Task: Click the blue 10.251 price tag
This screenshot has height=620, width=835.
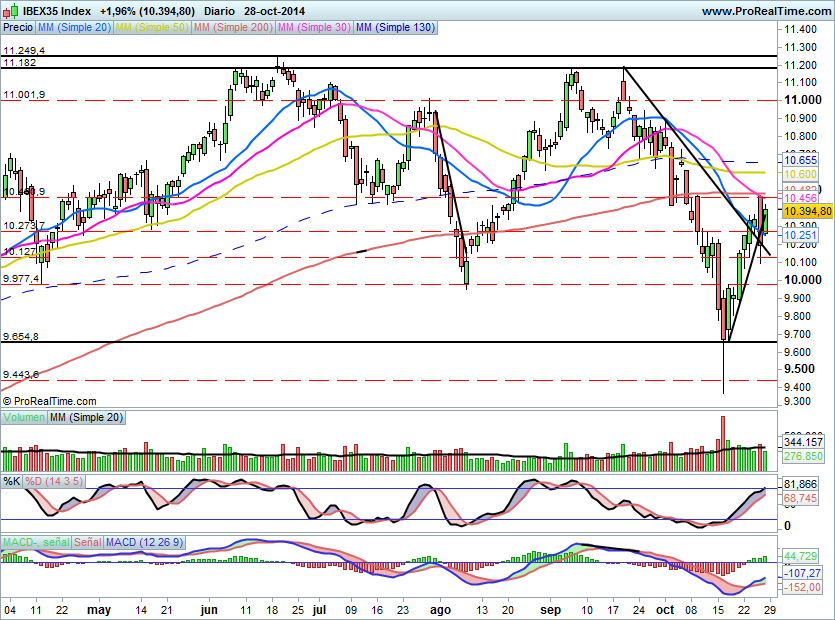Action: pyautogui.click(x=800, y=235)
